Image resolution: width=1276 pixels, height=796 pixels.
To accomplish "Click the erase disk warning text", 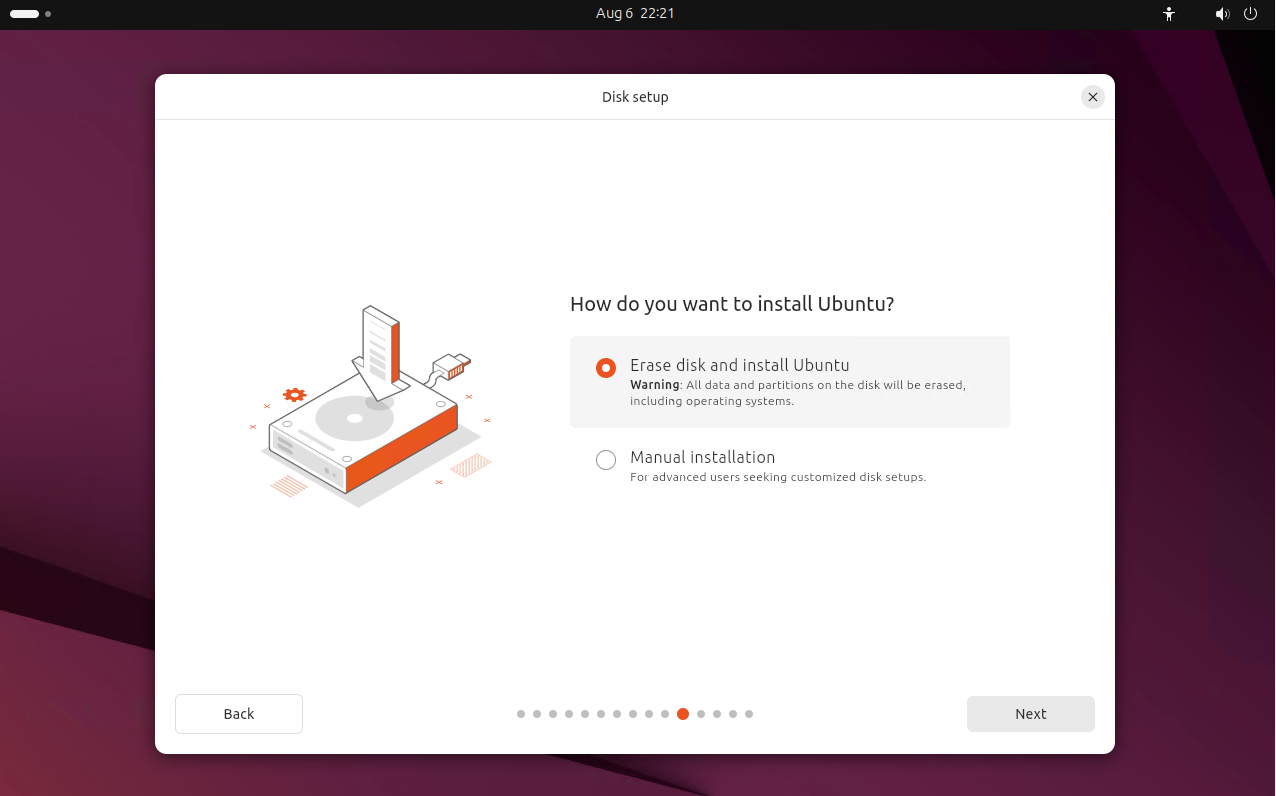I will coord(798,393).
